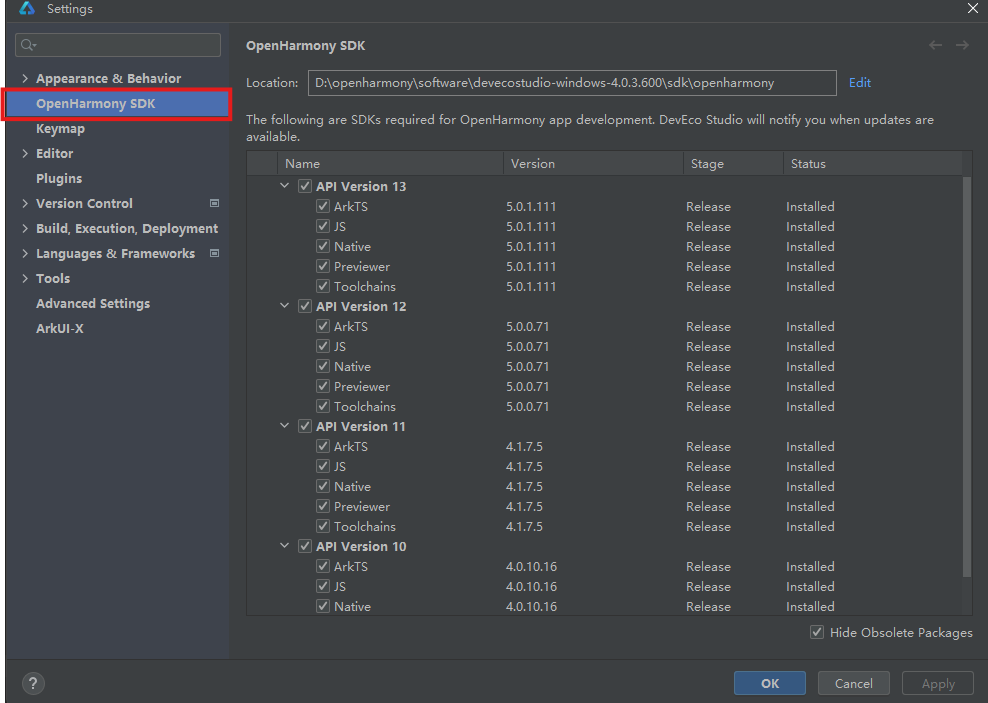Uncheck Previewer under API Version 12

pyautogui.click(x=323, y=387)
